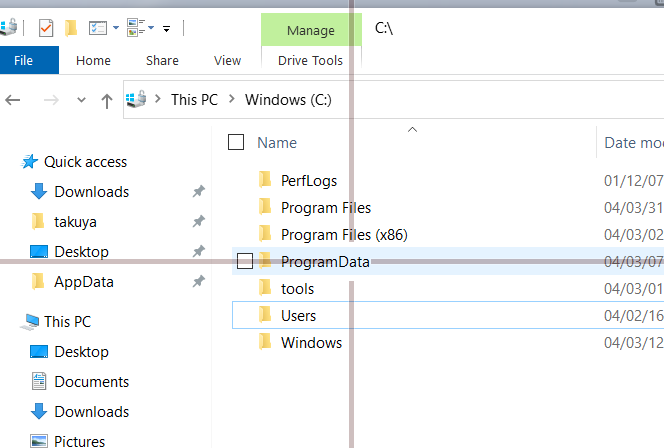Open AppData folder in Quick access
Viewport: 664px width, 448px height.
click(84, 282)
